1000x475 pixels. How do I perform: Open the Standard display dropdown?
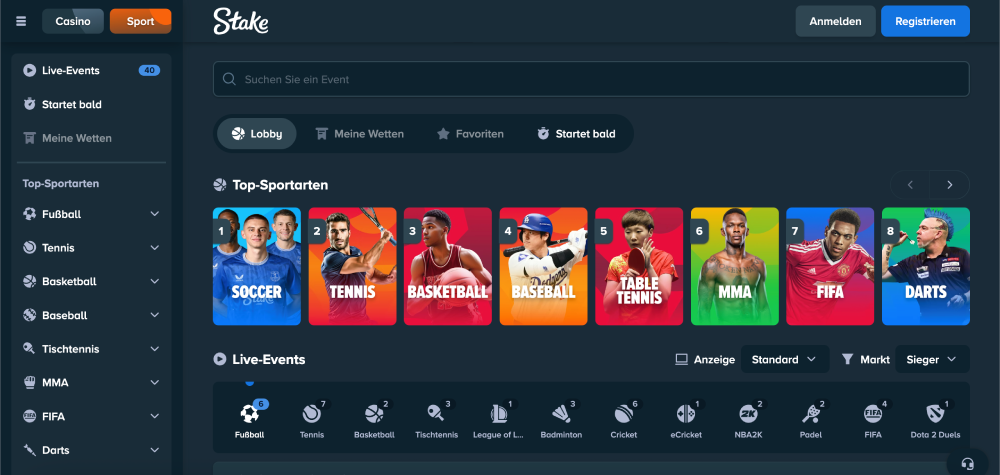coord(784,359)
